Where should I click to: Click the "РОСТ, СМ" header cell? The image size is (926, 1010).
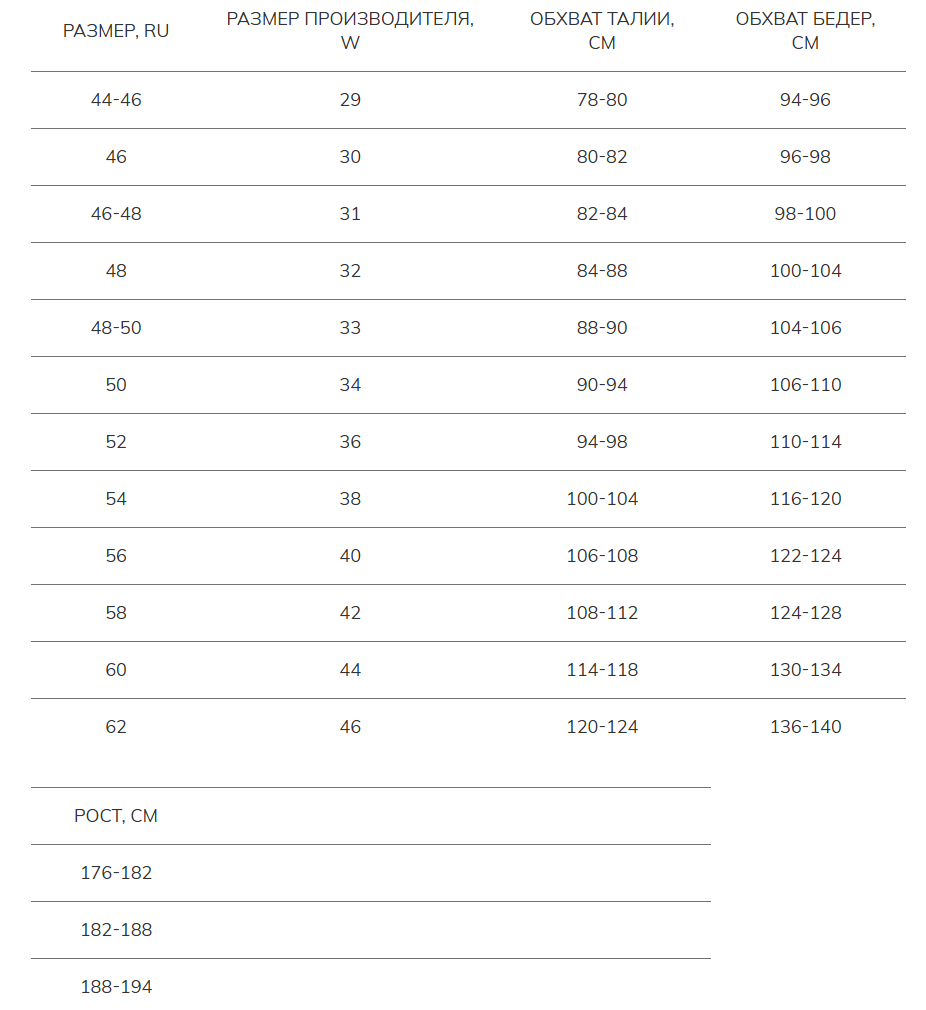(116, 816)
